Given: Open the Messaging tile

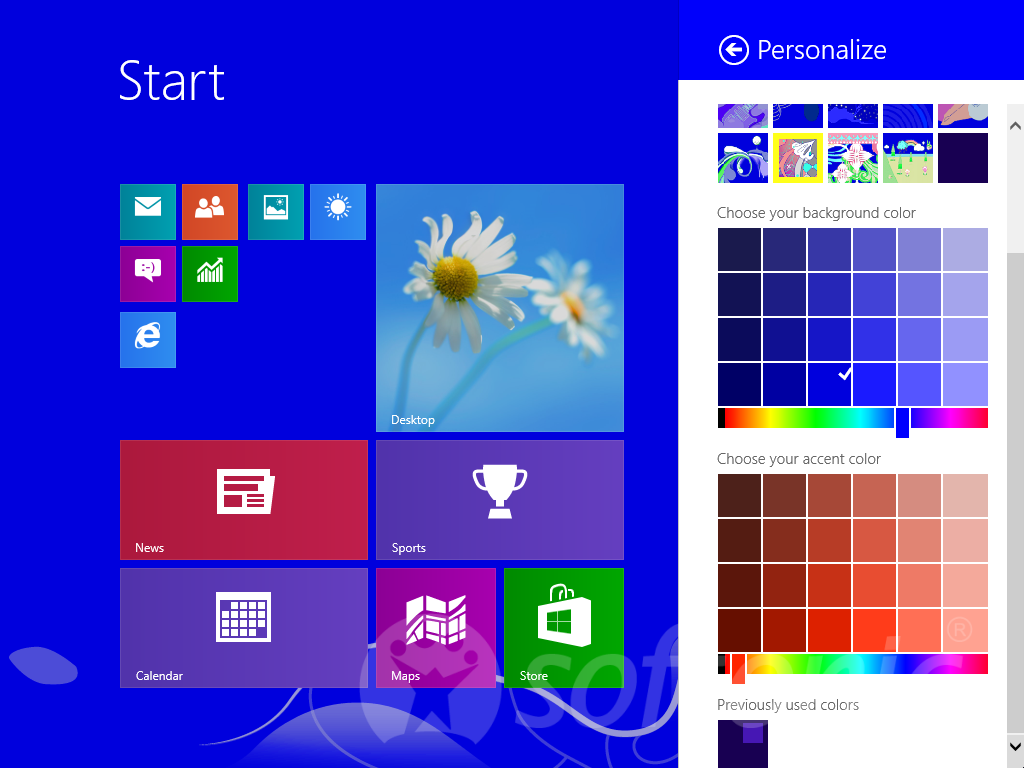Looking at the screenshot, I should point(148,273).
